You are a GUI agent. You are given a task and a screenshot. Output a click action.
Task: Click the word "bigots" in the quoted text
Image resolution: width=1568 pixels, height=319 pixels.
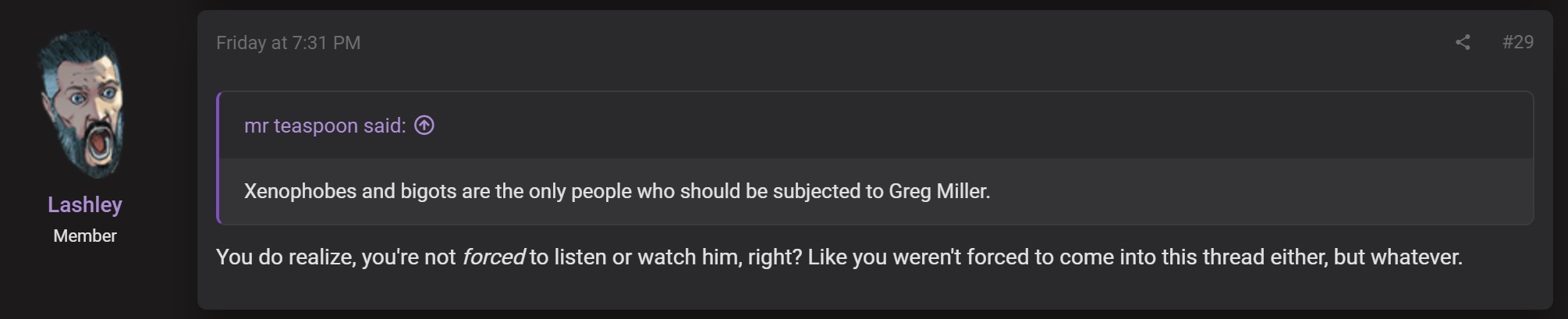pyautogui.click(x=428, y=191)
